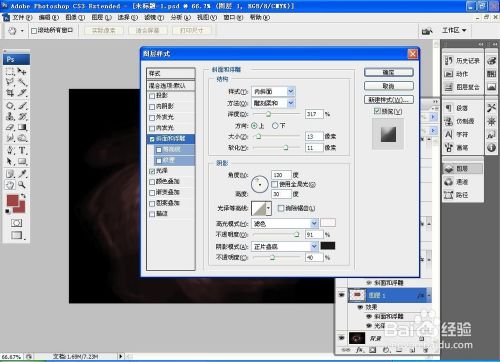This screenshot has height=362, width=500.
Task: Enable the 颜色叠加 (Color Overlay) checkbox
Action: coord(152,182)
